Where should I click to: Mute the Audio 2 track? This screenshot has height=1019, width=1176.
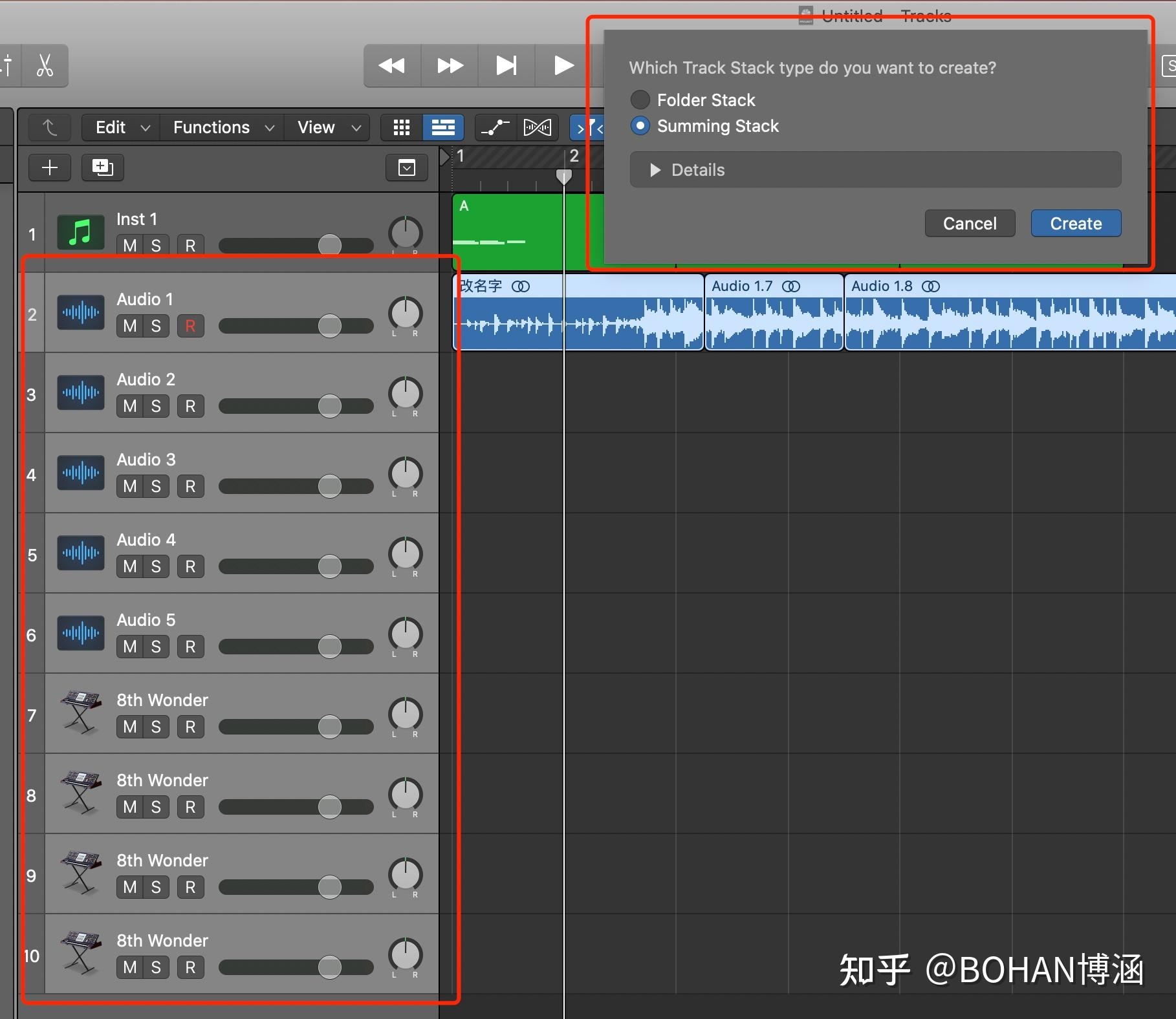[x=129, y=405]
